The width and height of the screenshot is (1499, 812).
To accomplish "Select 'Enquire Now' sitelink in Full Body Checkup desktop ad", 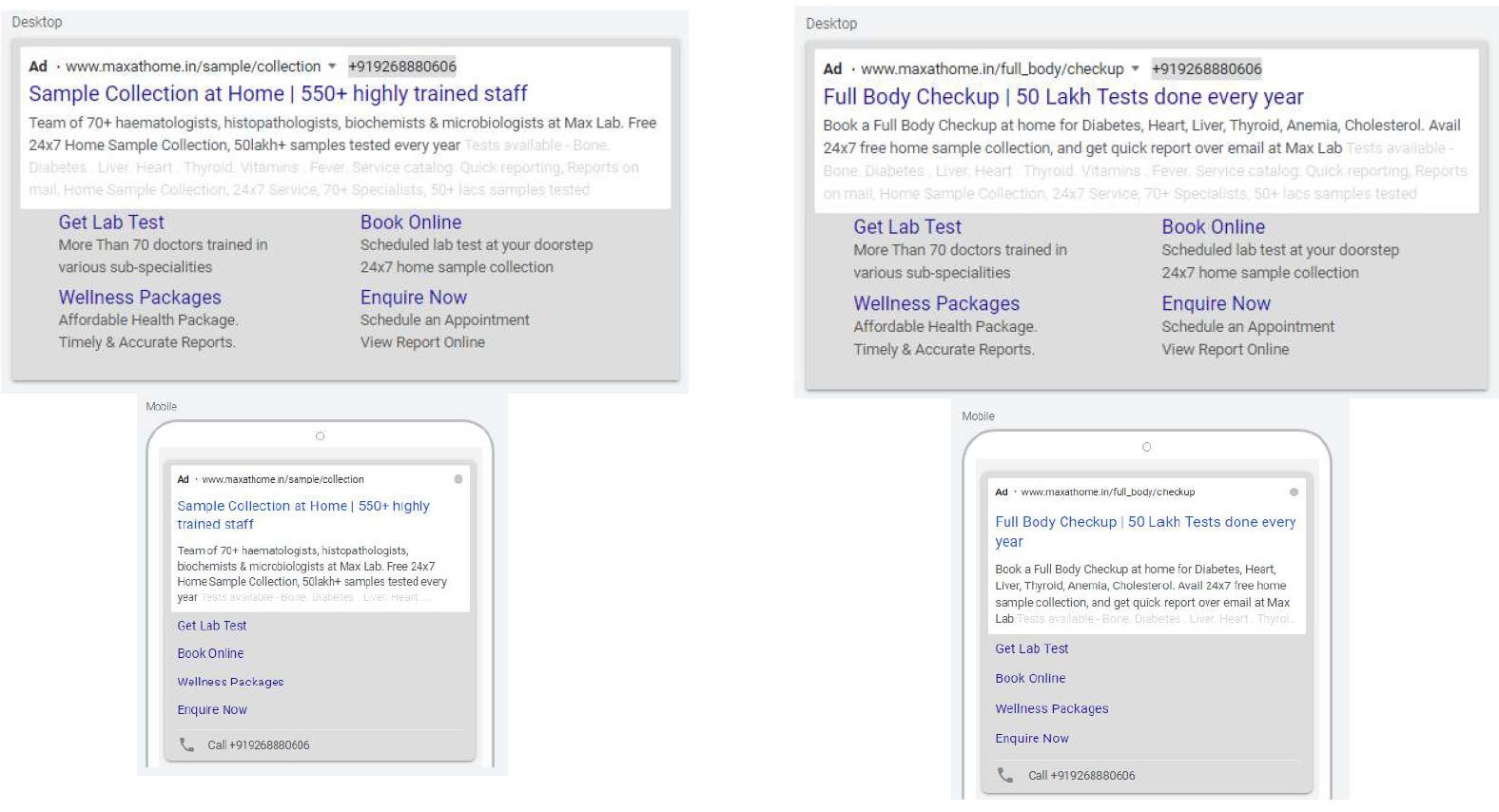I will [1216, 304].
